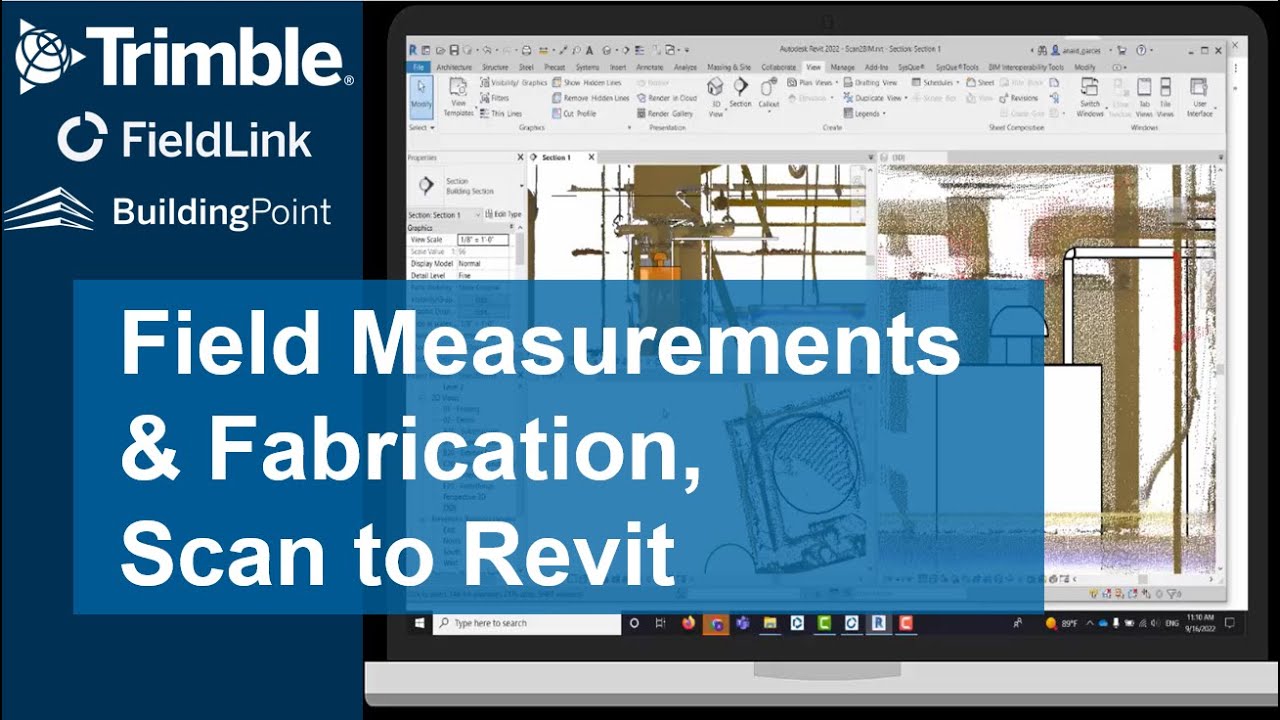The width and height of the screenshot is (1280, 720).
Task: Open Revisions dialog
Action: [x=1019, y=98]
